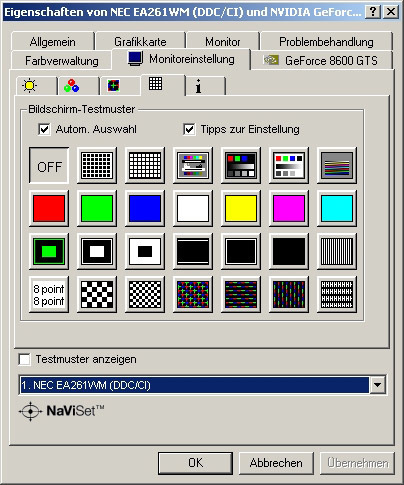Open the brightness sun icon tab

(37, 86)
